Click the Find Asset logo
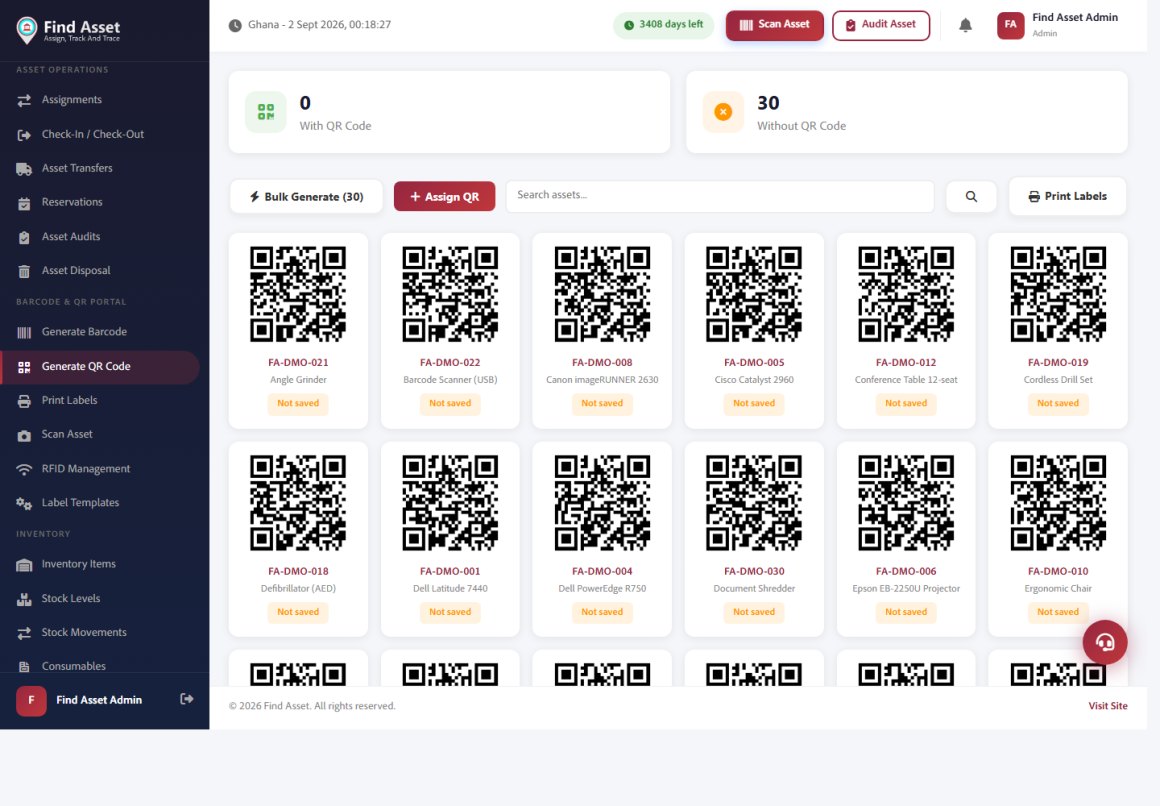This screenshot has height=806, width=1160. pos(68,30)
